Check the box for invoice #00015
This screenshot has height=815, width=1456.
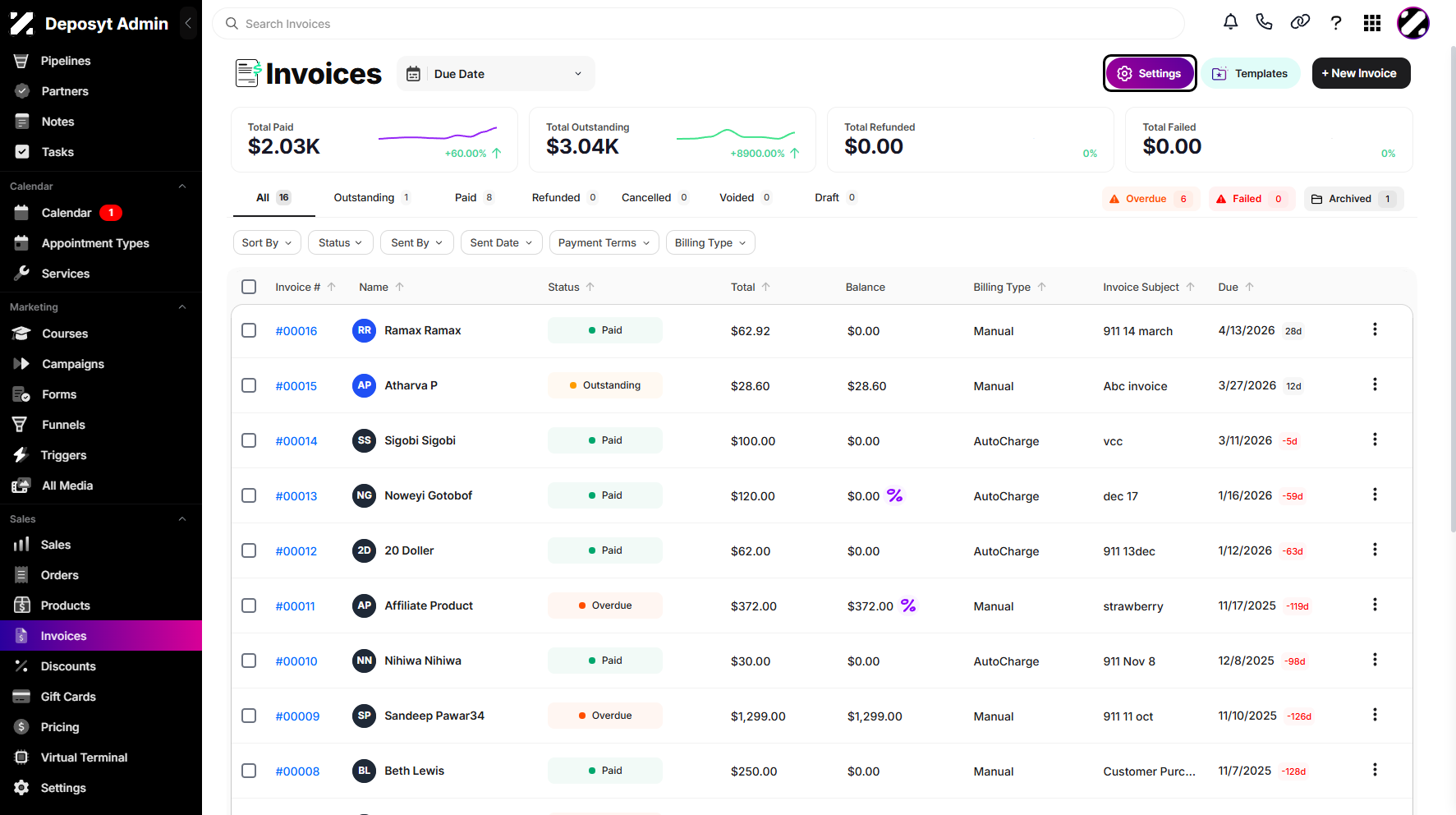coord(249,385)
